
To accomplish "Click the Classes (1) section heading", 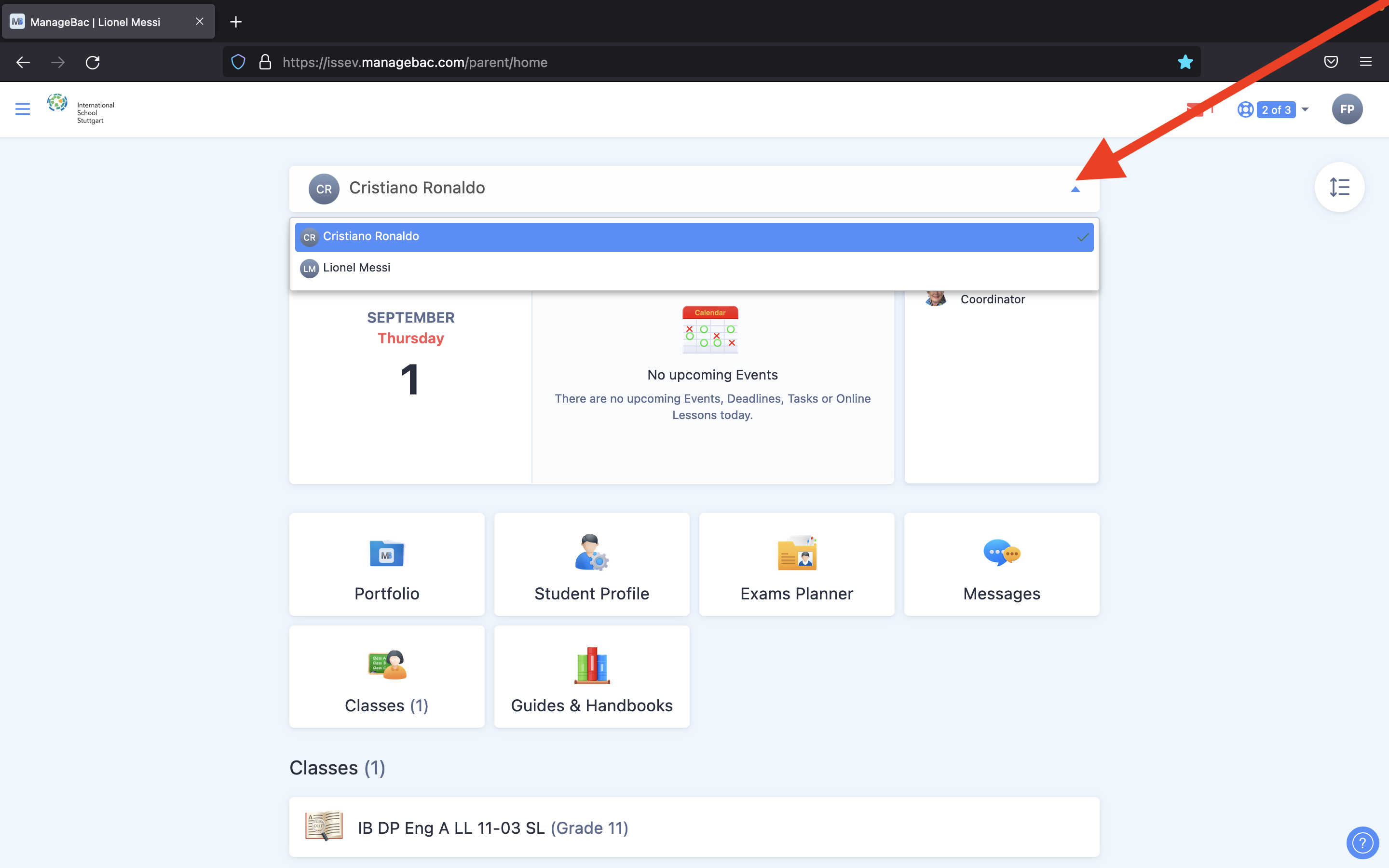I will tap(337, 768).
